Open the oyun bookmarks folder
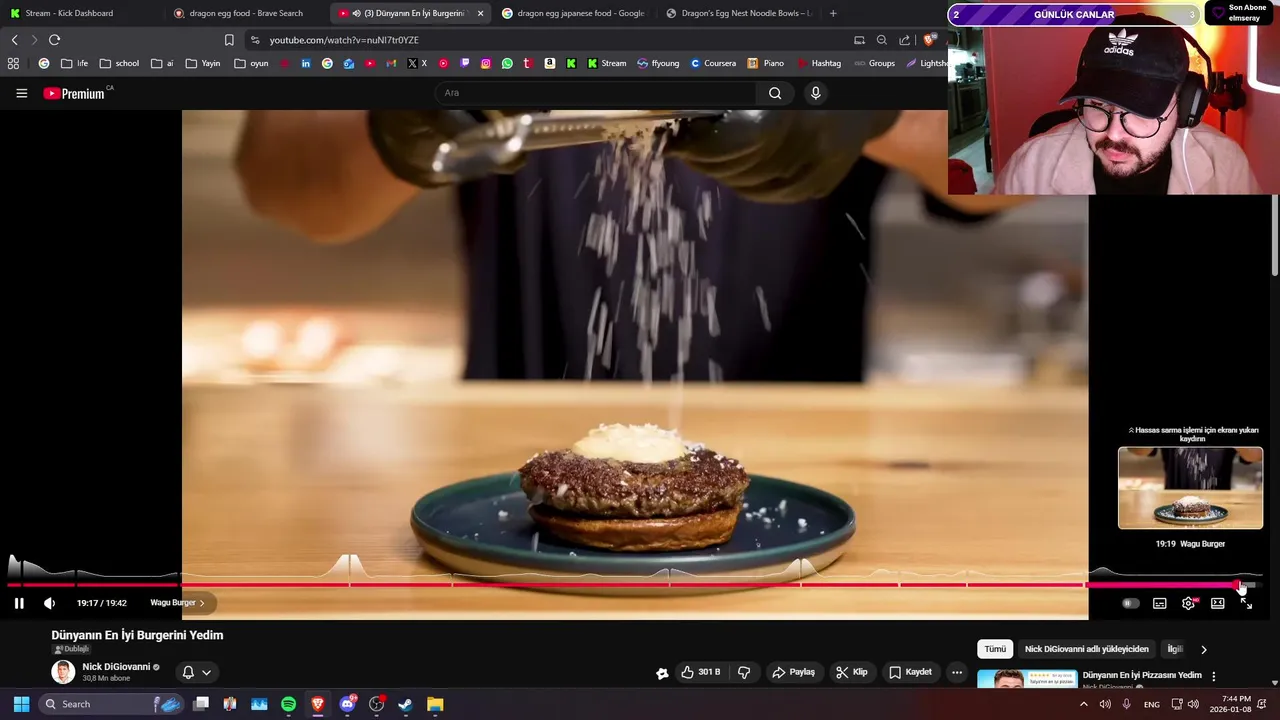 (x=251, y=63)
